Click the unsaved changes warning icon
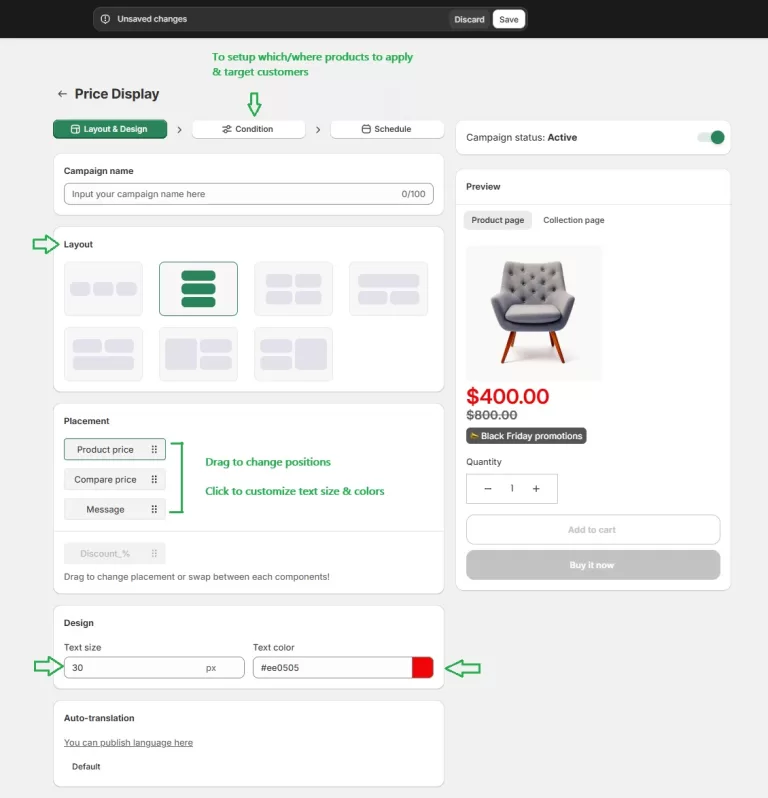768x798 pixels. [x=105, y=19]
